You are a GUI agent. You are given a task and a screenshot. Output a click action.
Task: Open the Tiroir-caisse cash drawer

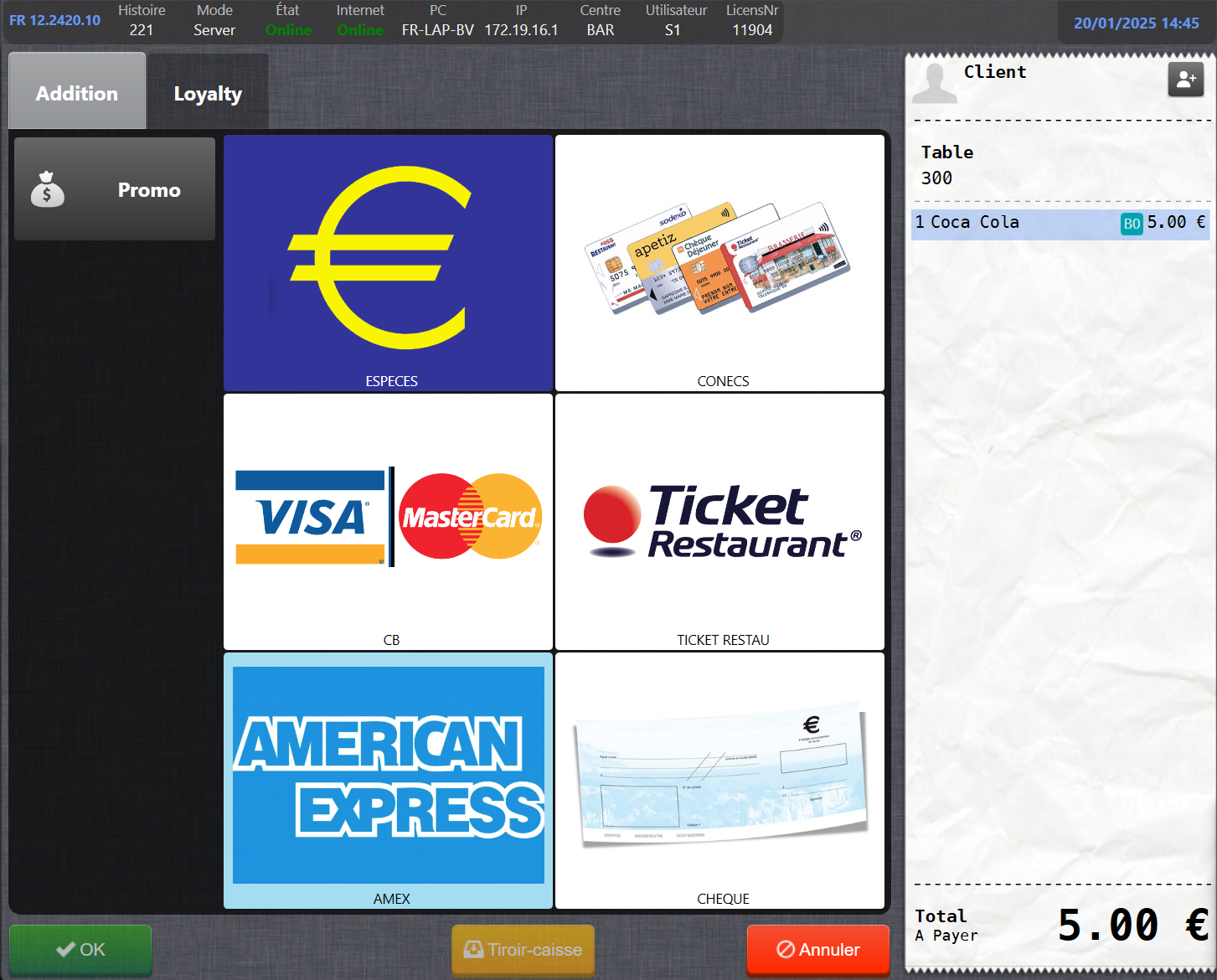(x=523, y=949)
